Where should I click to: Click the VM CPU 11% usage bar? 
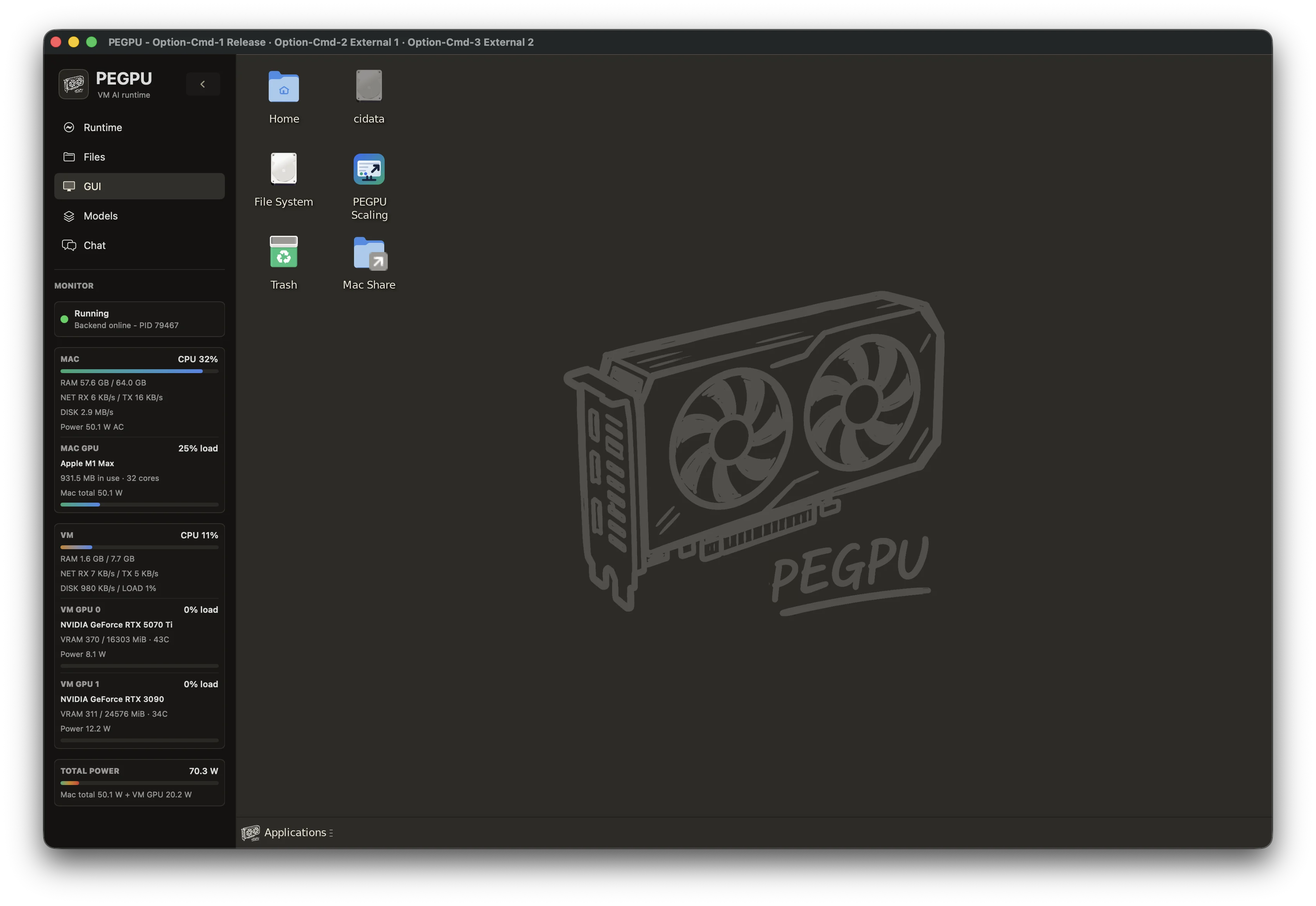[140, 547]
